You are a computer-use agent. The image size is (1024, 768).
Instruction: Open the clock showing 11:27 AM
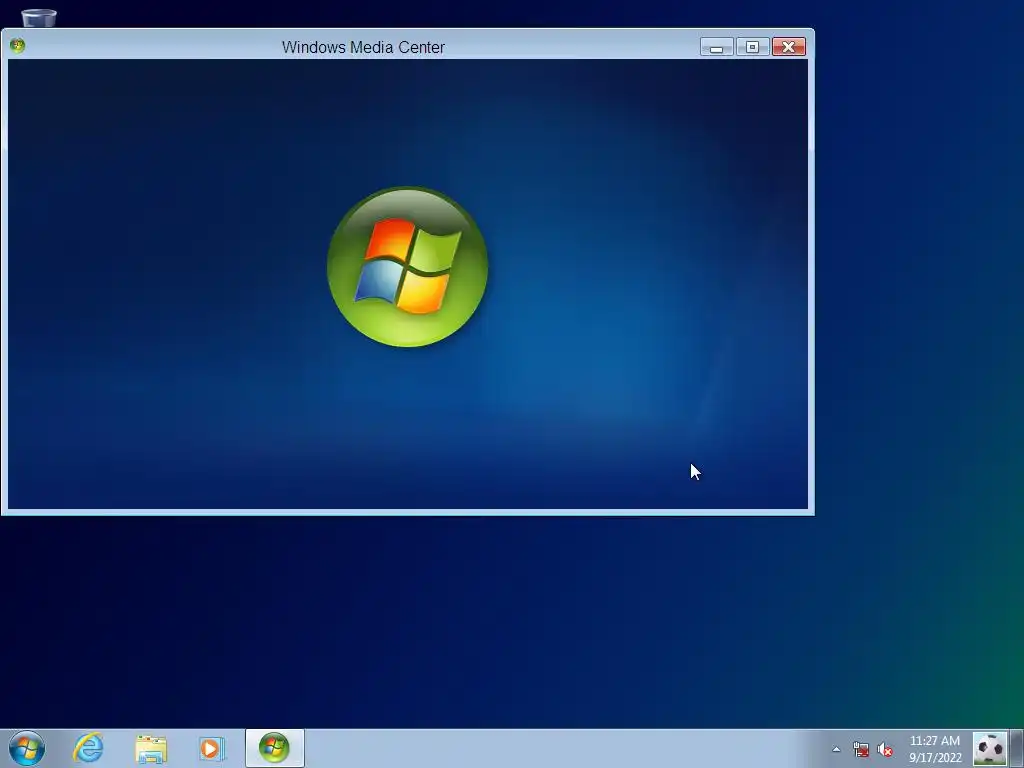935,749
